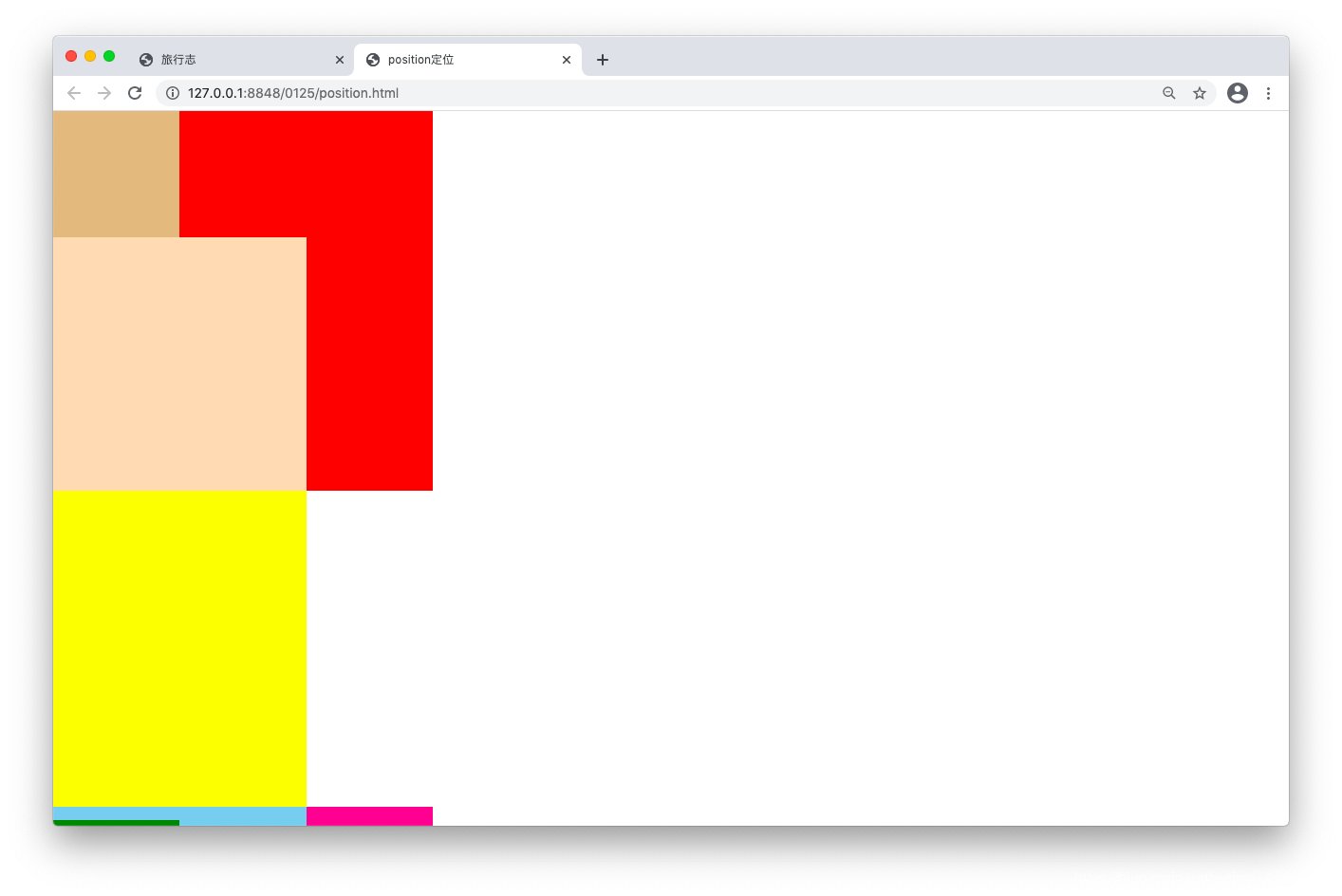
Task: Click the red window close button
Action: click(71, 56)
